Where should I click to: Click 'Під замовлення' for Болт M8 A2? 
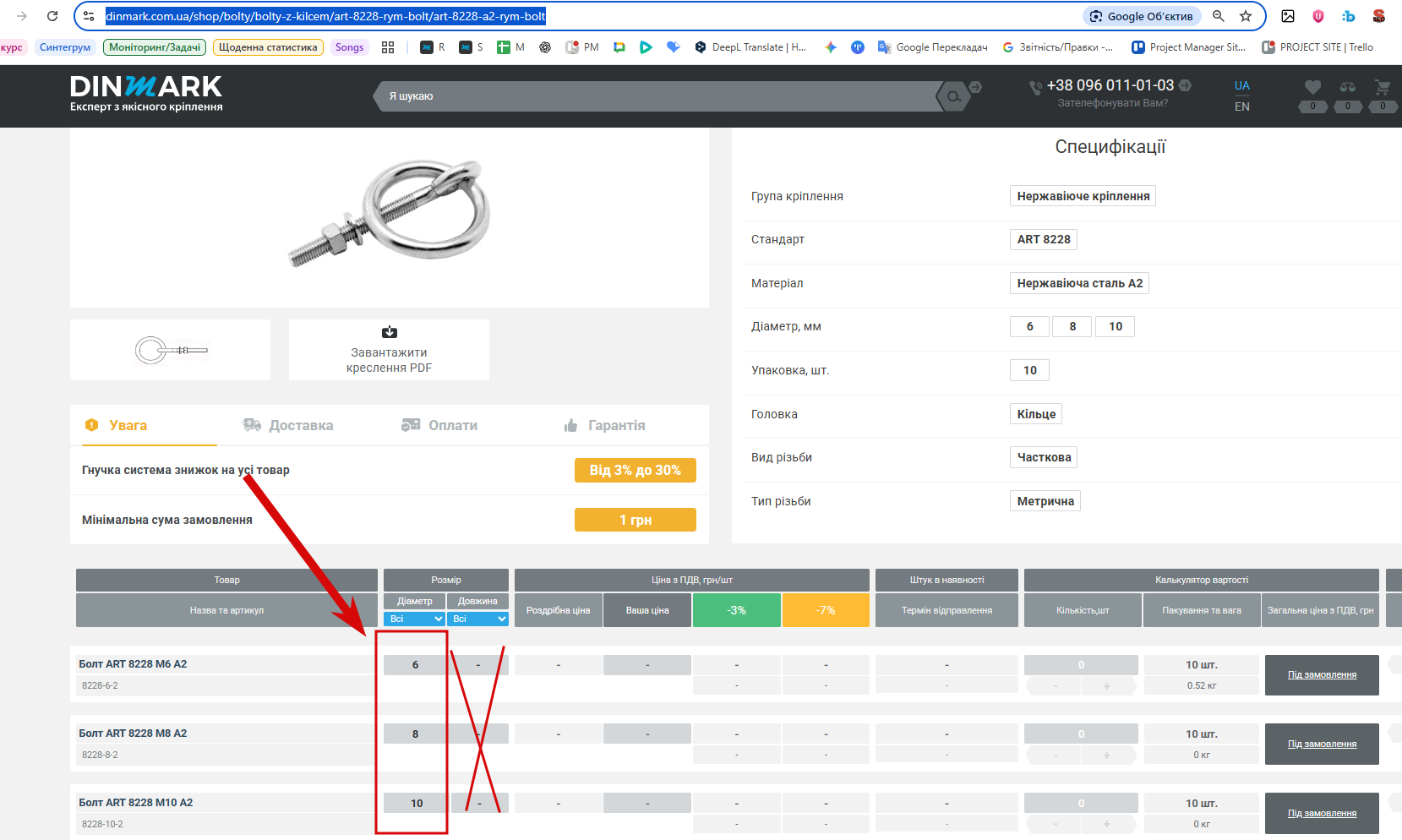coord(1322,745)
